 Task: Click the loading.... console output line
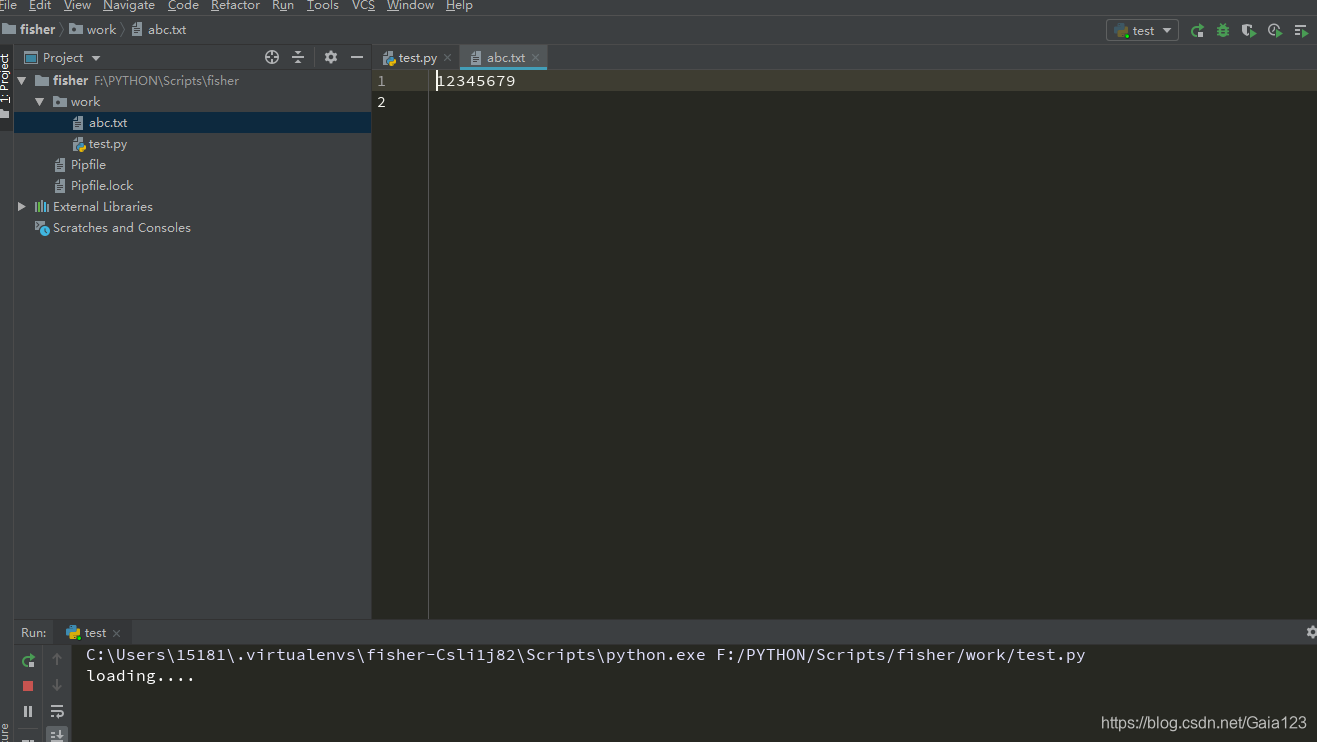140,676
